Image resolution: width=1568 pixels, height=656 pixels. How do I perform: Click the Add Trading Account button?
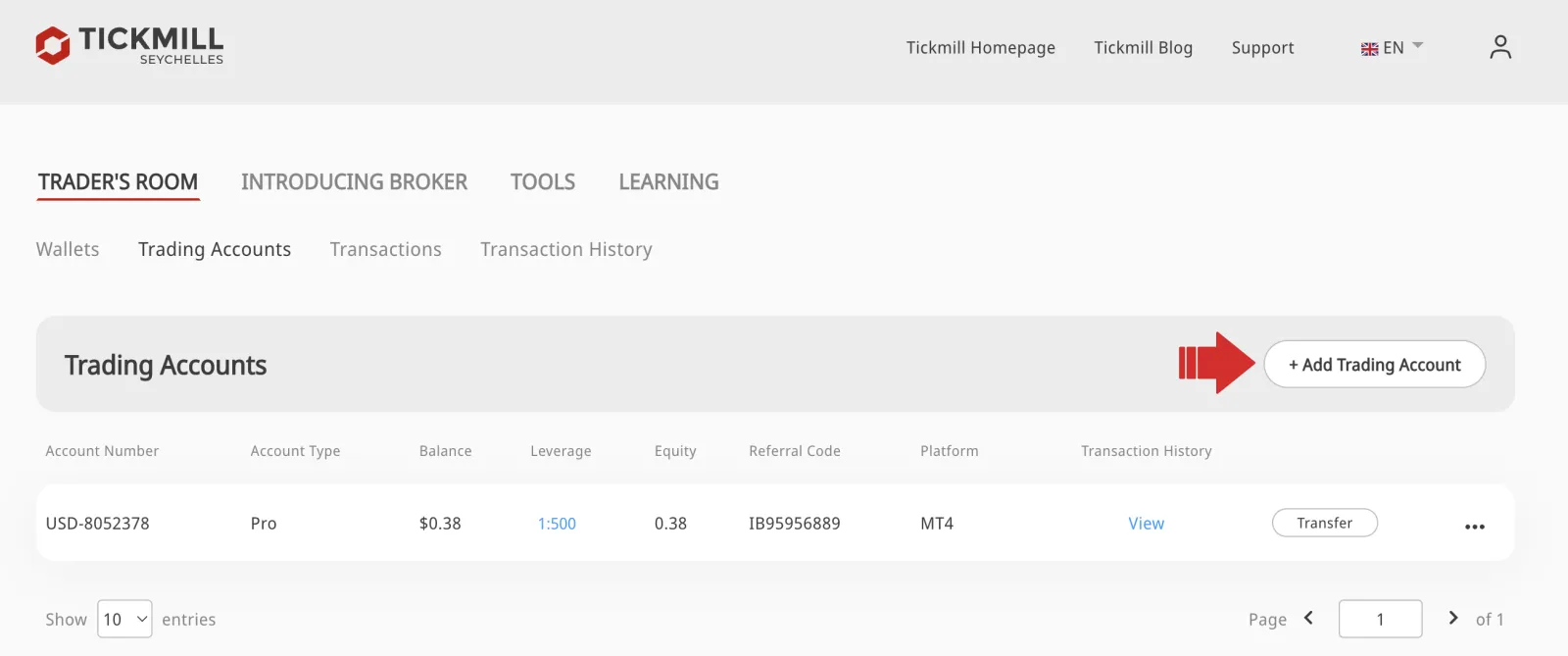pyautogui.click(x=1374, y=365)
